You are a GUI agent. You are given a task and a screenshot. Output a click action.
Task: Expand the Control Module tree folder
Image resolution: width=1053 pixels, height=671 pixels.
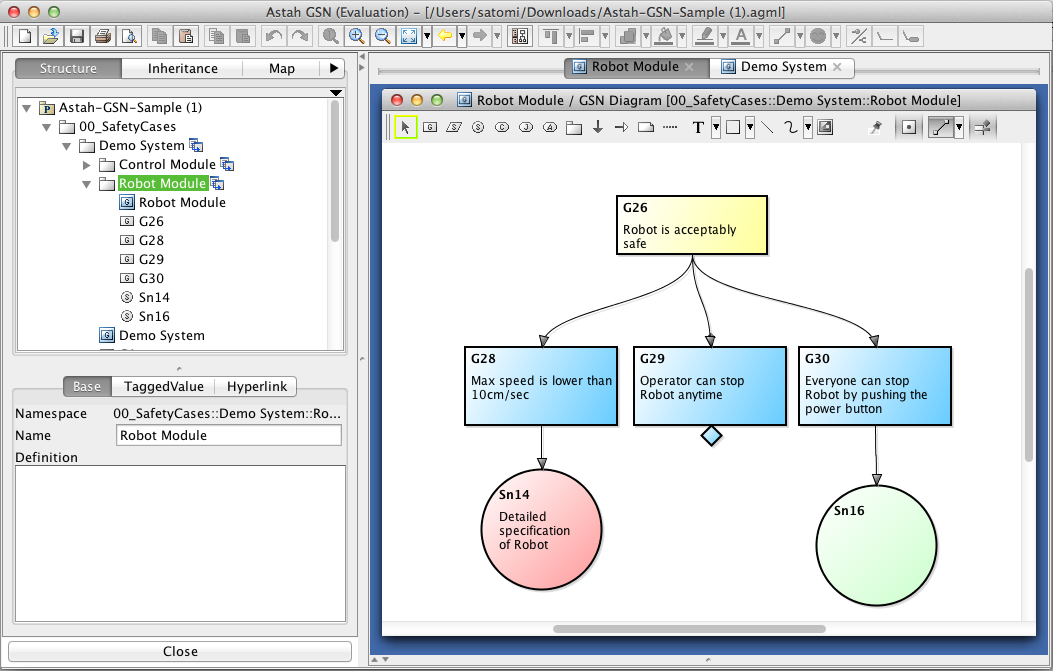(x=87, y=165)
